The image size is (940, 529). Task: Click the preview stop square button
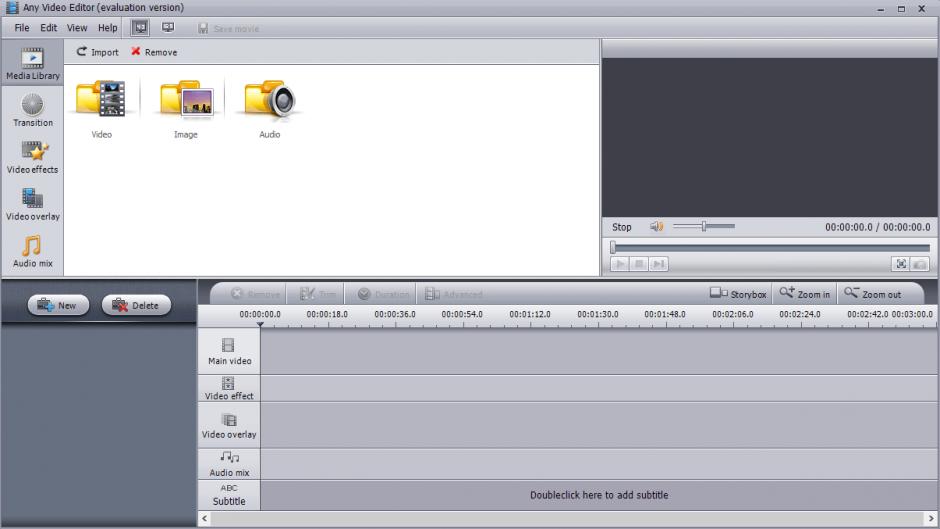point(639,264)
